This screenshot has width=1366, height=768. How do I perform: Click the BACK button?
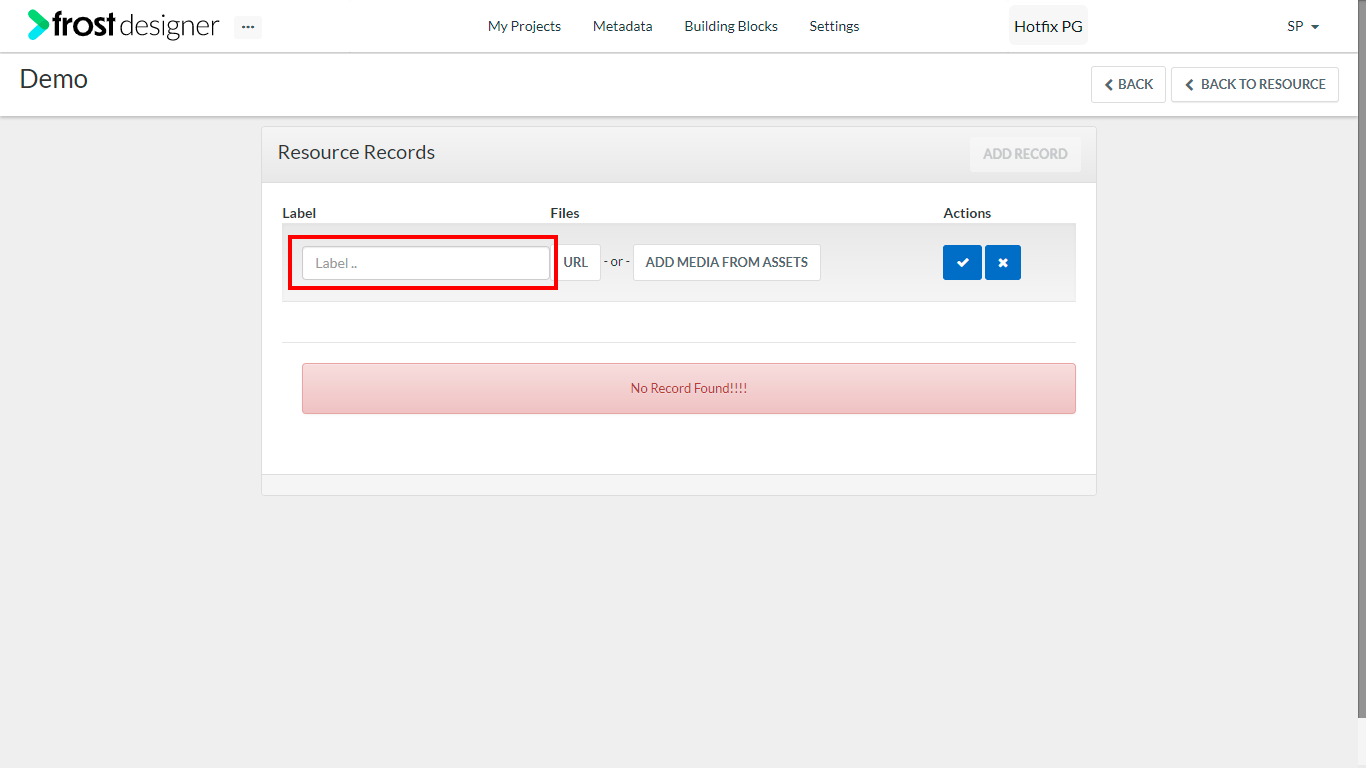pos(1128,84)
